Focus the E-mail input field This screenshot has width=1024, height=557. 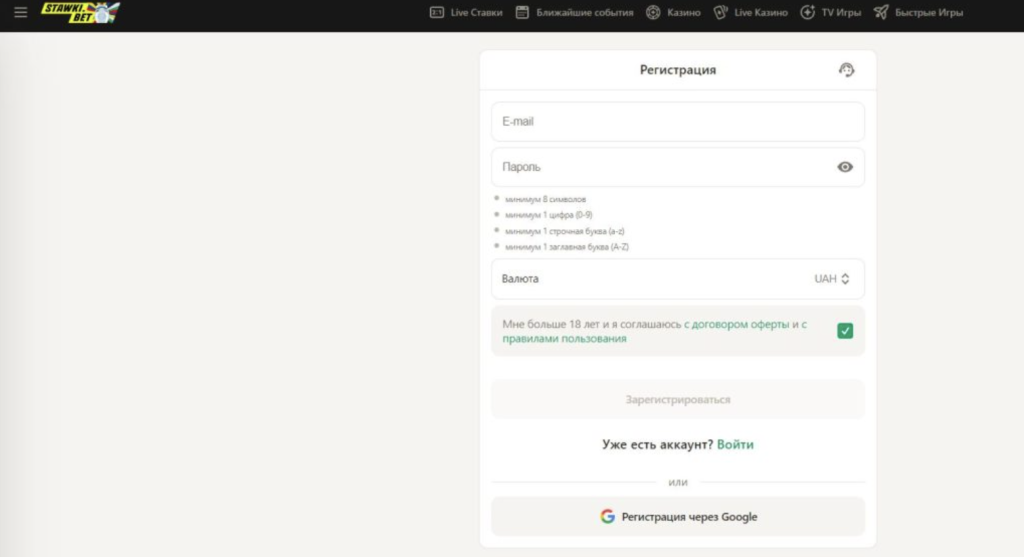[678, 121]
